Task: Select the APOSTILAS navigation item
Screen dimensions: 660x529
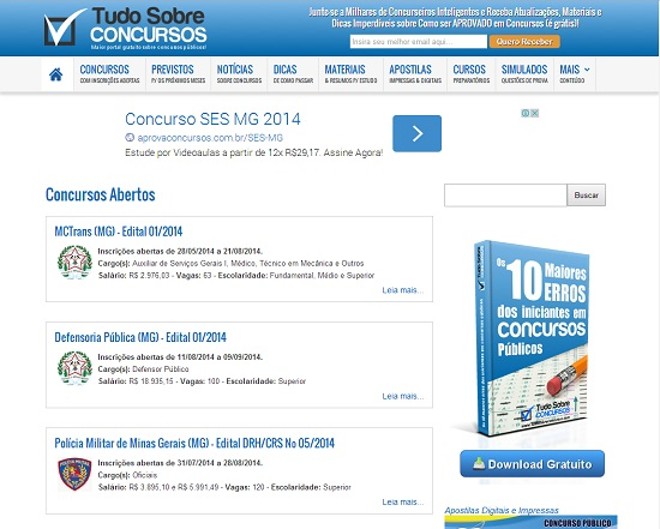Action: point(410,74)
